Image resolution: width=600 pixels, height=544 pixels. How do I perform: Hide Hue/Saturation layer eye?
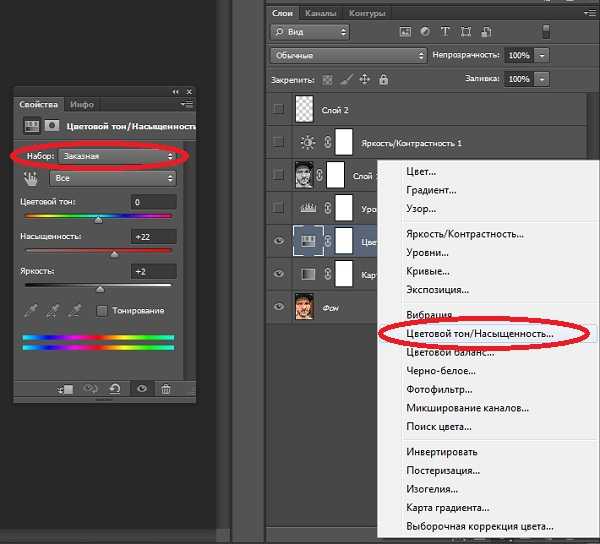tap(279, 241)
